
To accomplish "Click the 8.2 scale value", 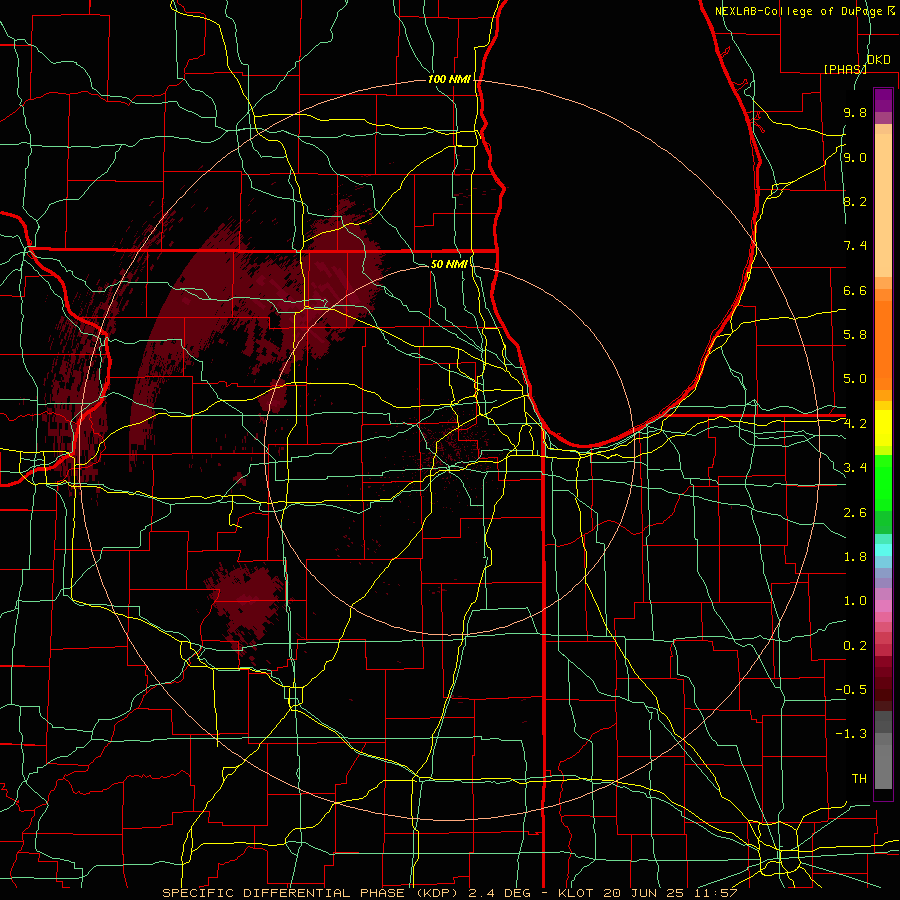I will pos(855,201).
